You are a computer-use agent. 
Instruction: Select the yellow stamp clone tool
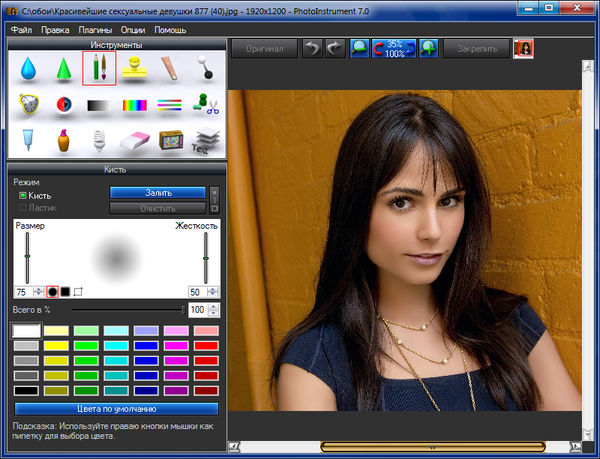pos(135,69)
